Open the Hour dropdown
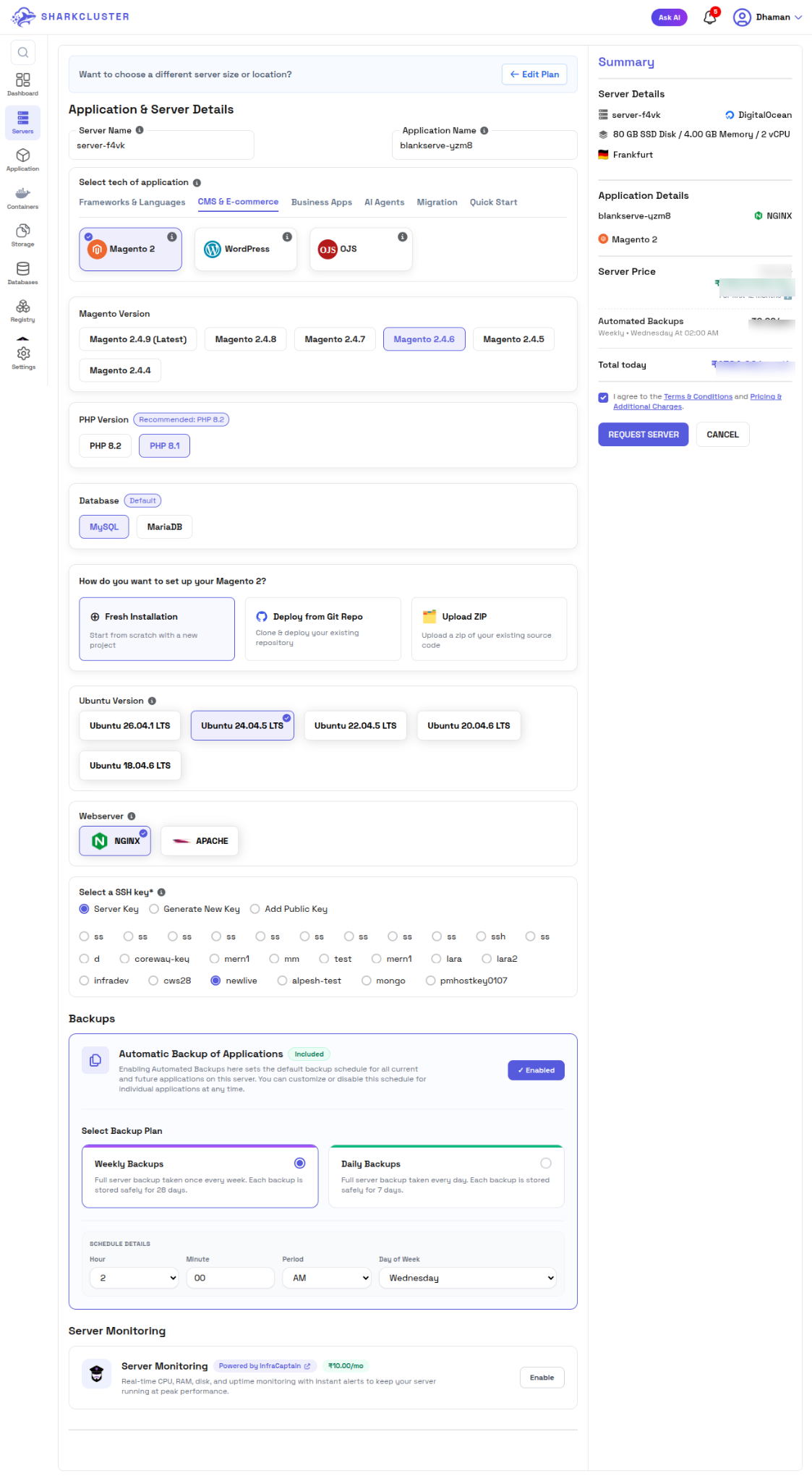The image size is (812, 1481). click(x=134, y=1278)
